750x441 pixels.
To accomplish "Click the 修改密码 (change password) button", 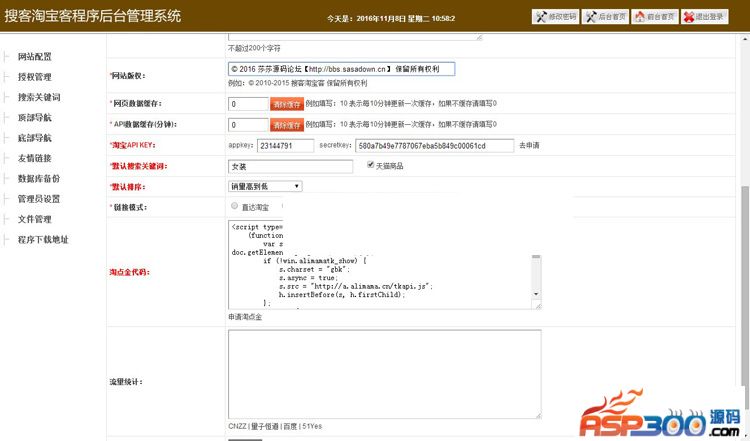I will point(555,17).
